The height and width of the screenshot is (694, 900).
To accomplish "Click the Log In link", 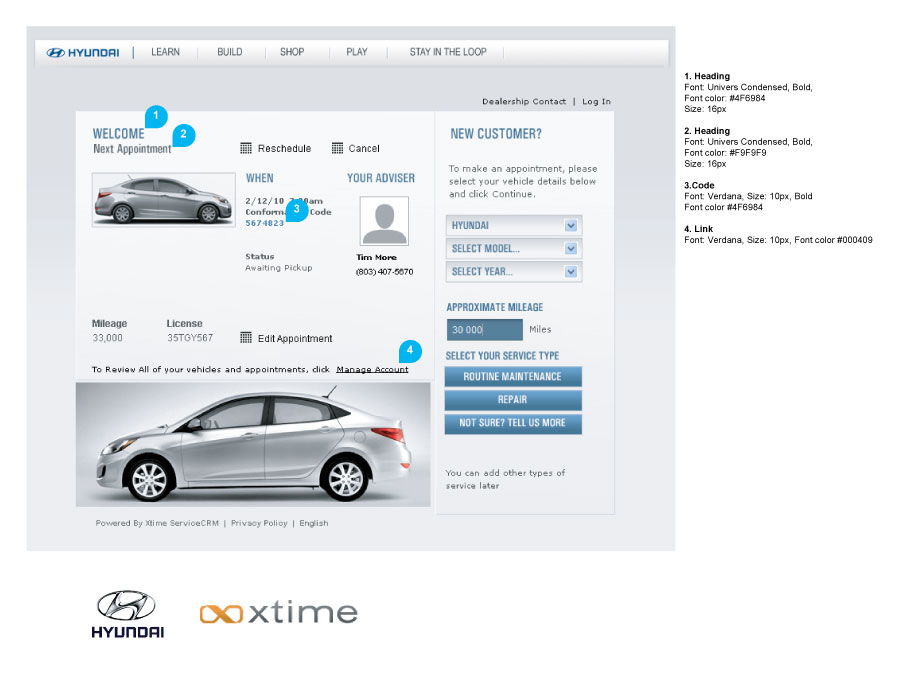I will pos(596,102).
